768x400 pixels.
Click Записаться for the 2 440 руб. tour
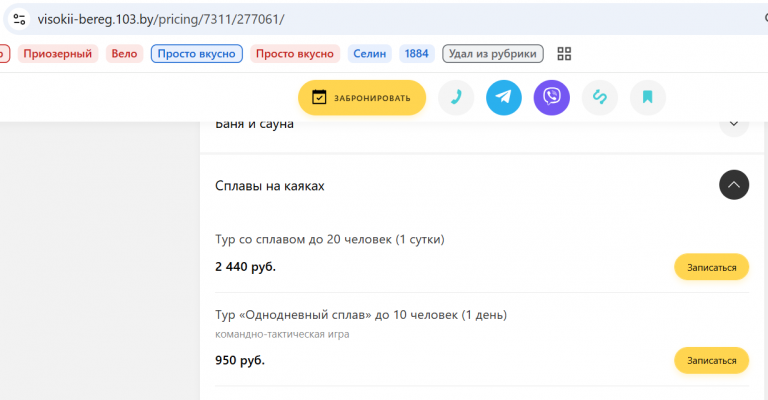pyautogui.click(x=712, y=267)
